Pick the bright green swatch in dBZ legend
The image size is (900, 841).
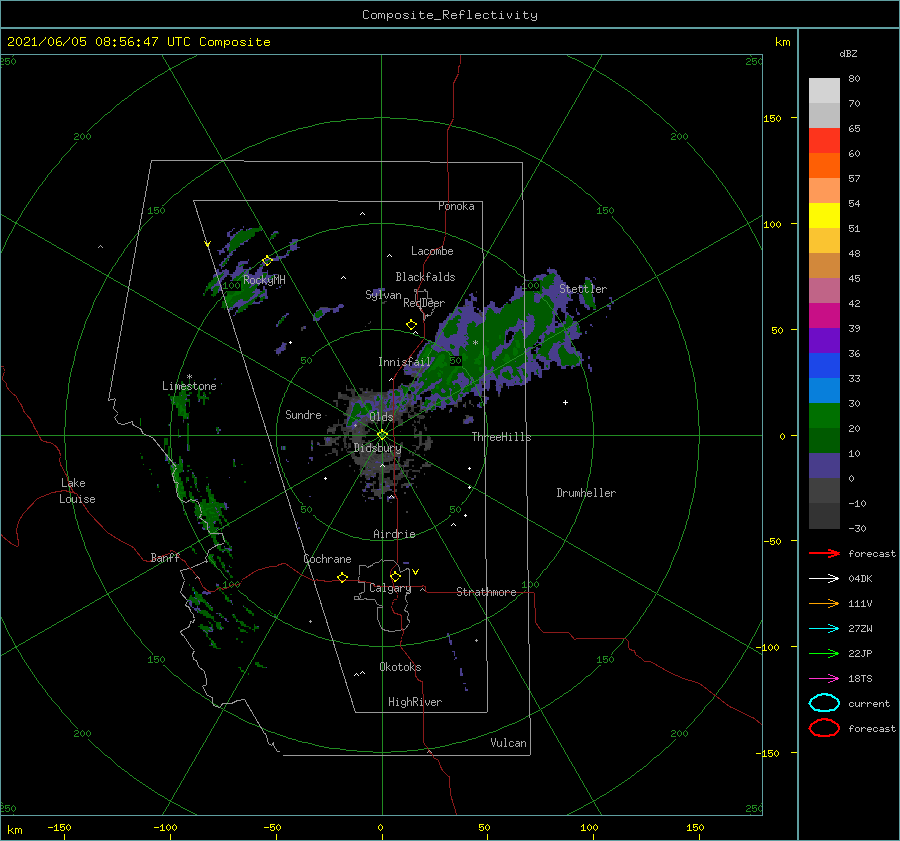pos(824,416)
